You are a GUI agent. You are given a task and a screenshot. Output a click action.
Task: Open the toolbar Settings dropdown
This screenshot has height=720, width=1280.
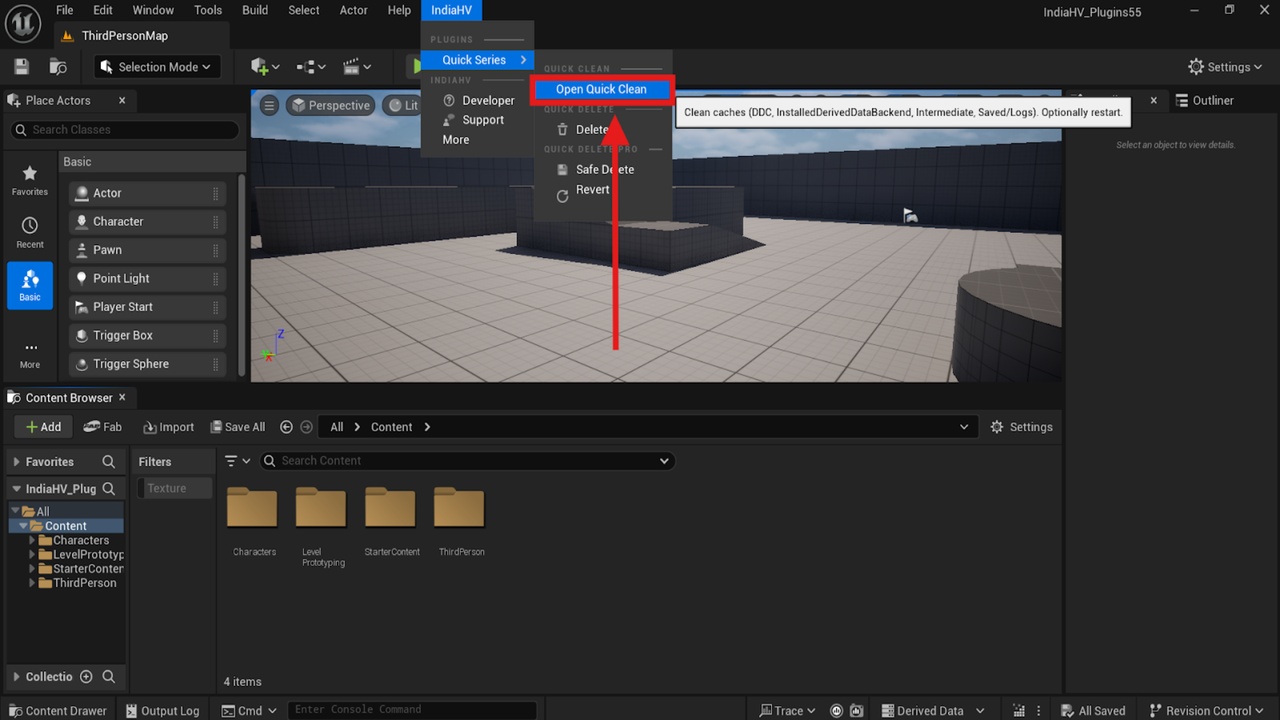pos(1226,67)
